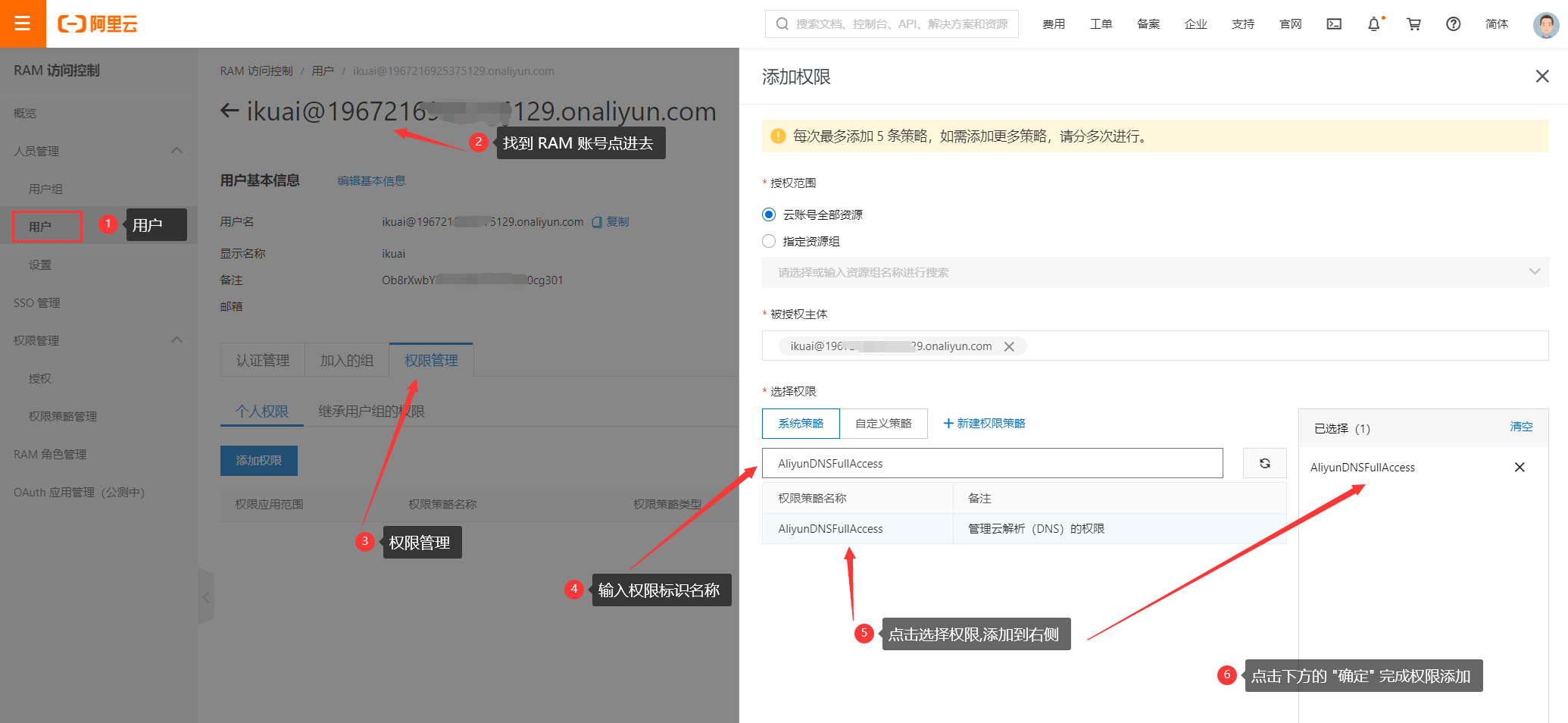Open 官网 in top navigation
This screenshot has height=723, width=1568.
[x=1291, y=24]
